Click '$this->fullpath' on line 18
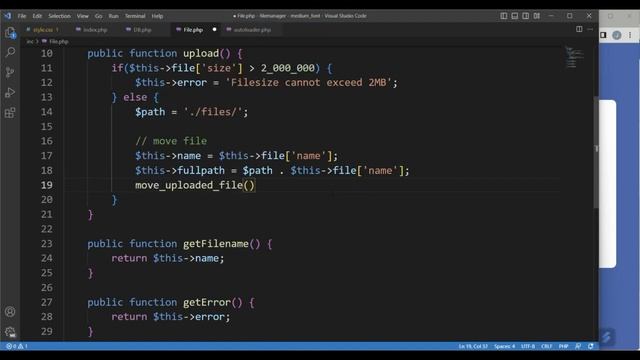This screenshot has width=640, height=360. tap(180, 170)
